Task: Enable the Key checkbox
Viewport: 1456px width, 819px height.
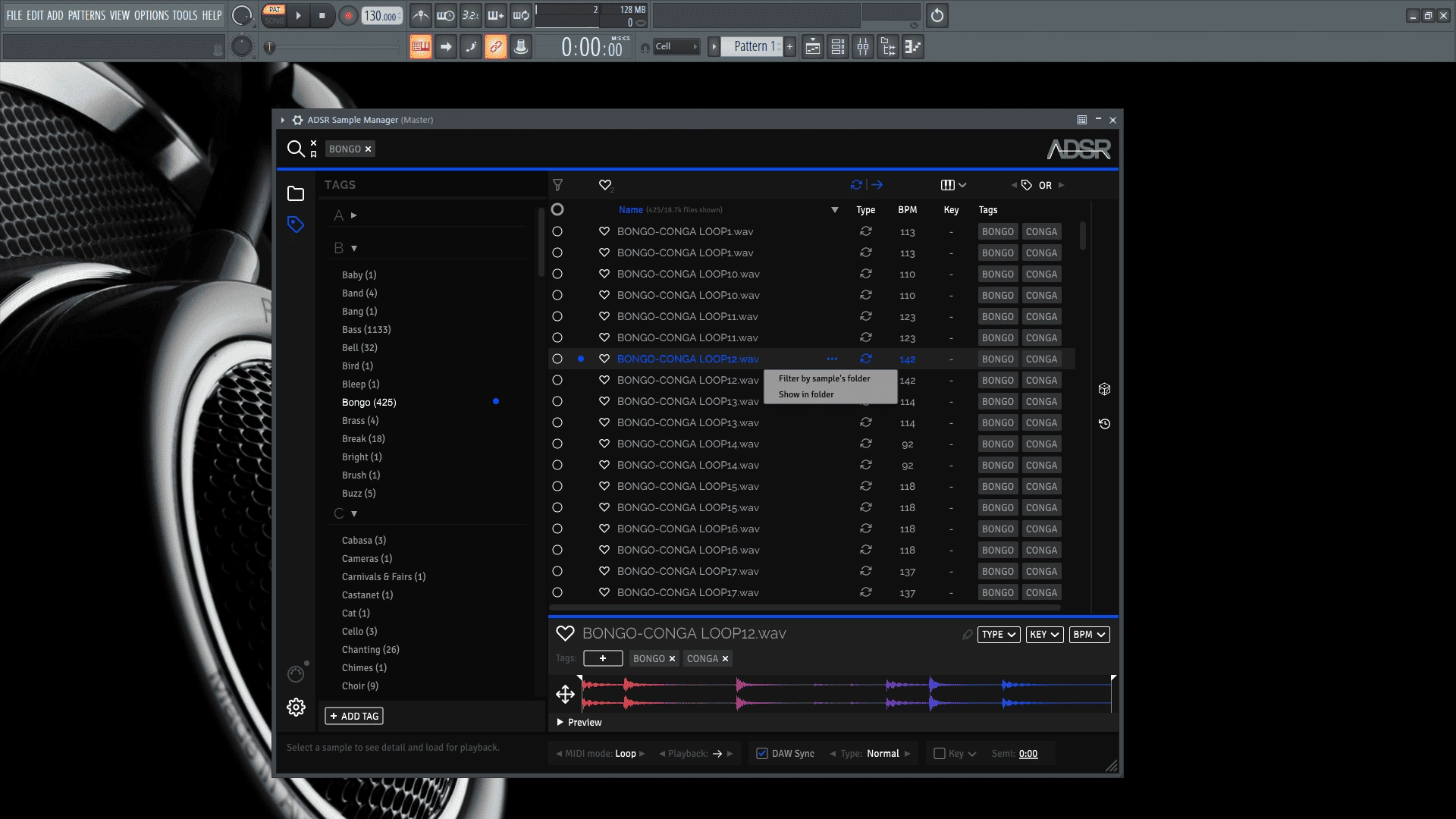Action: point(940,754)
